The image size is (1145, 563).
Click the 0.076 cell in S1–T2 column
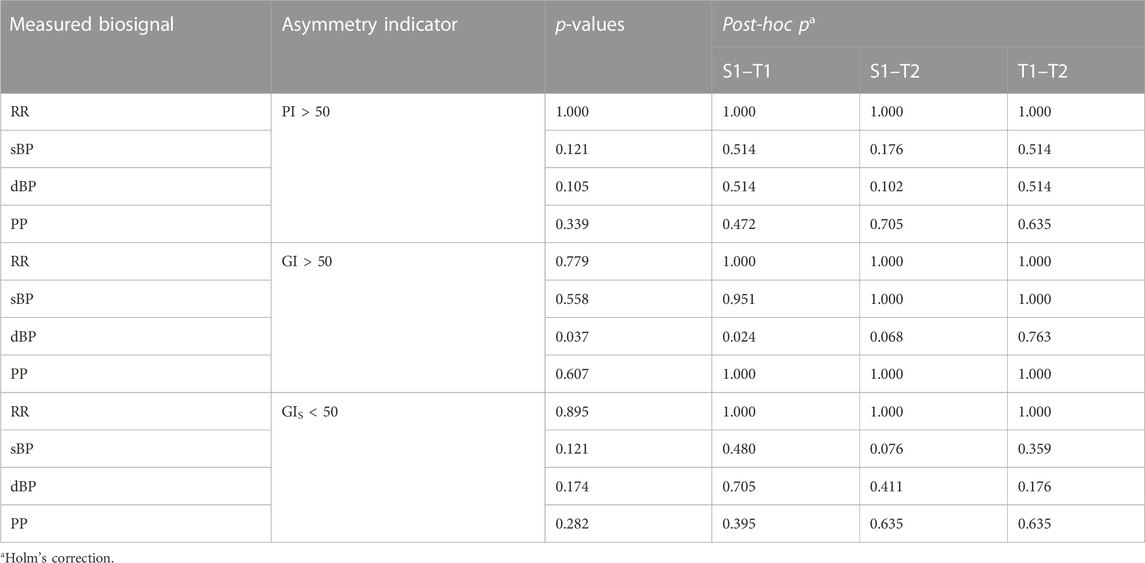pyautogui.click(x=933, y=449)
